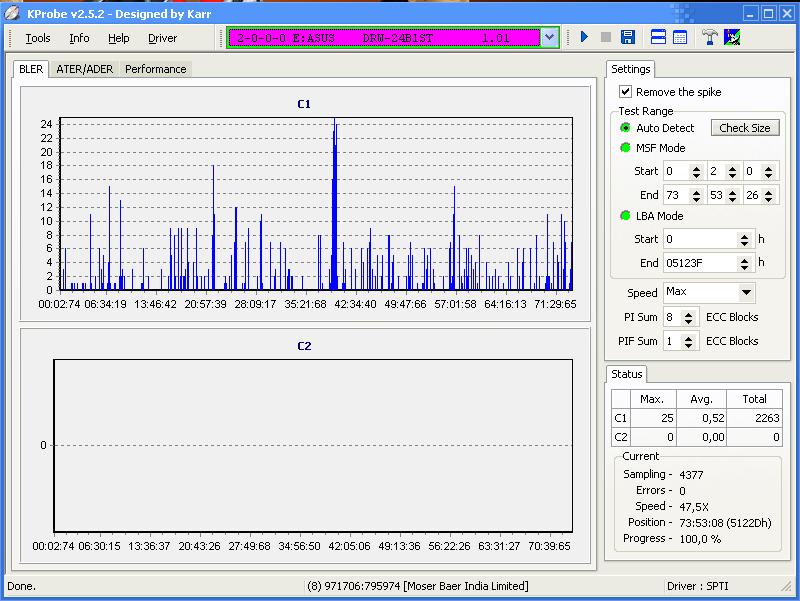Adjust MSF End frames spinner showing 26
This screenshot has height=601, width=800.
768,195
